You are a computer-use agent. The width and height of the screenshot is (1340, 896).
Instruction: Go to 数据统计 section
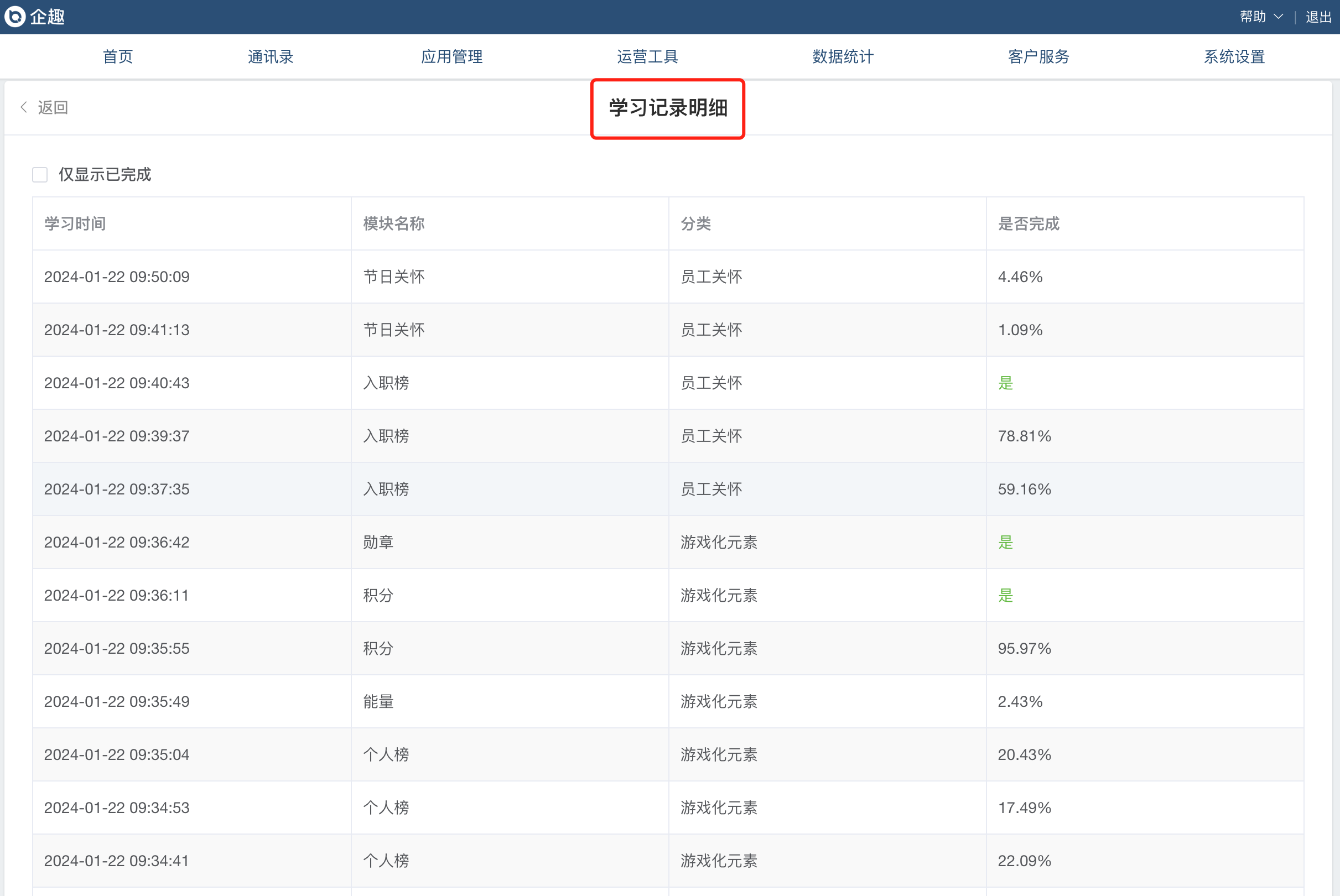pyautogui.click(x=843, y=56)
